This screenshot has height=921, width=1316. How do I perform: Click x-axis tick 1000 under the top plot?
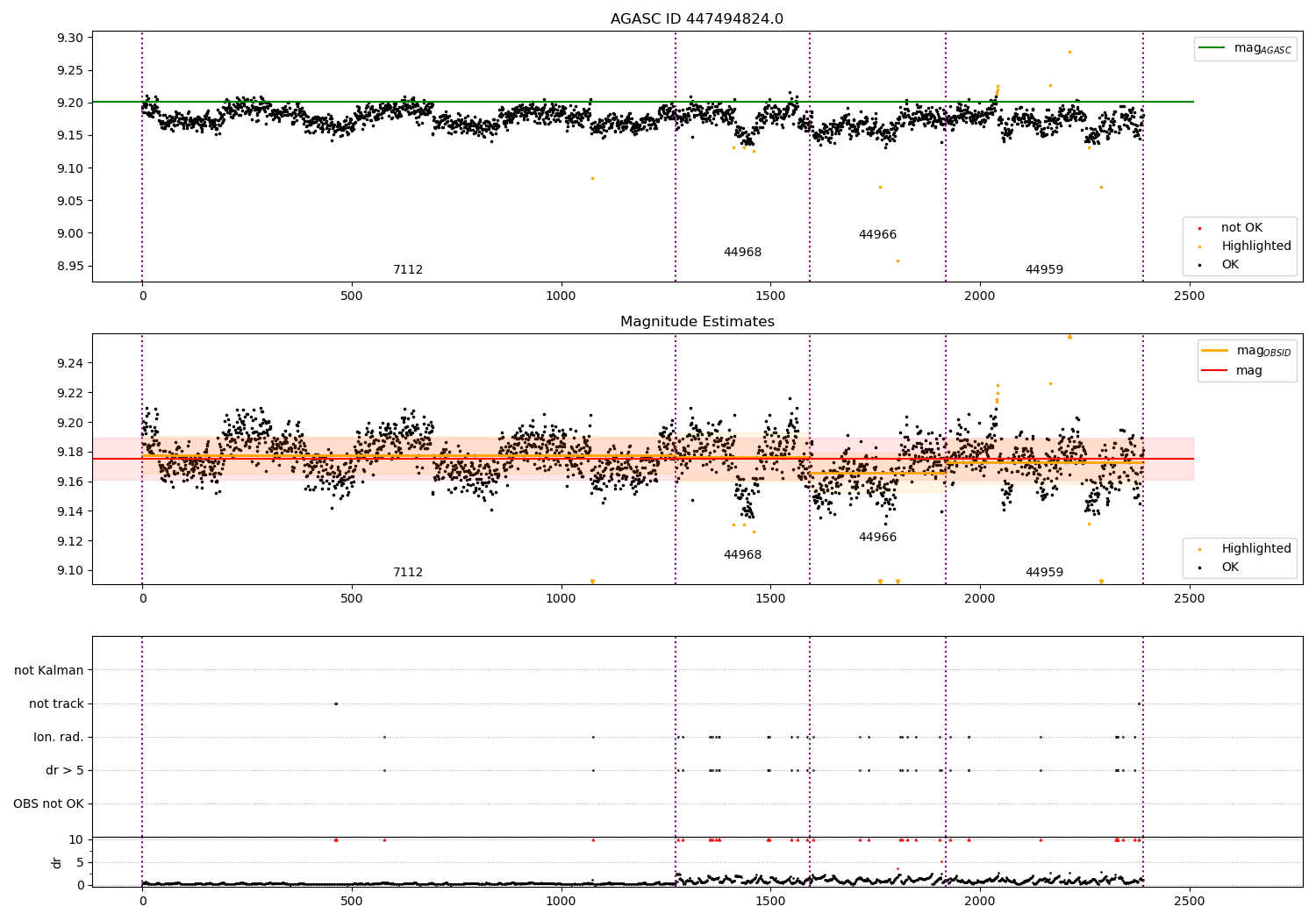(561, 296)
